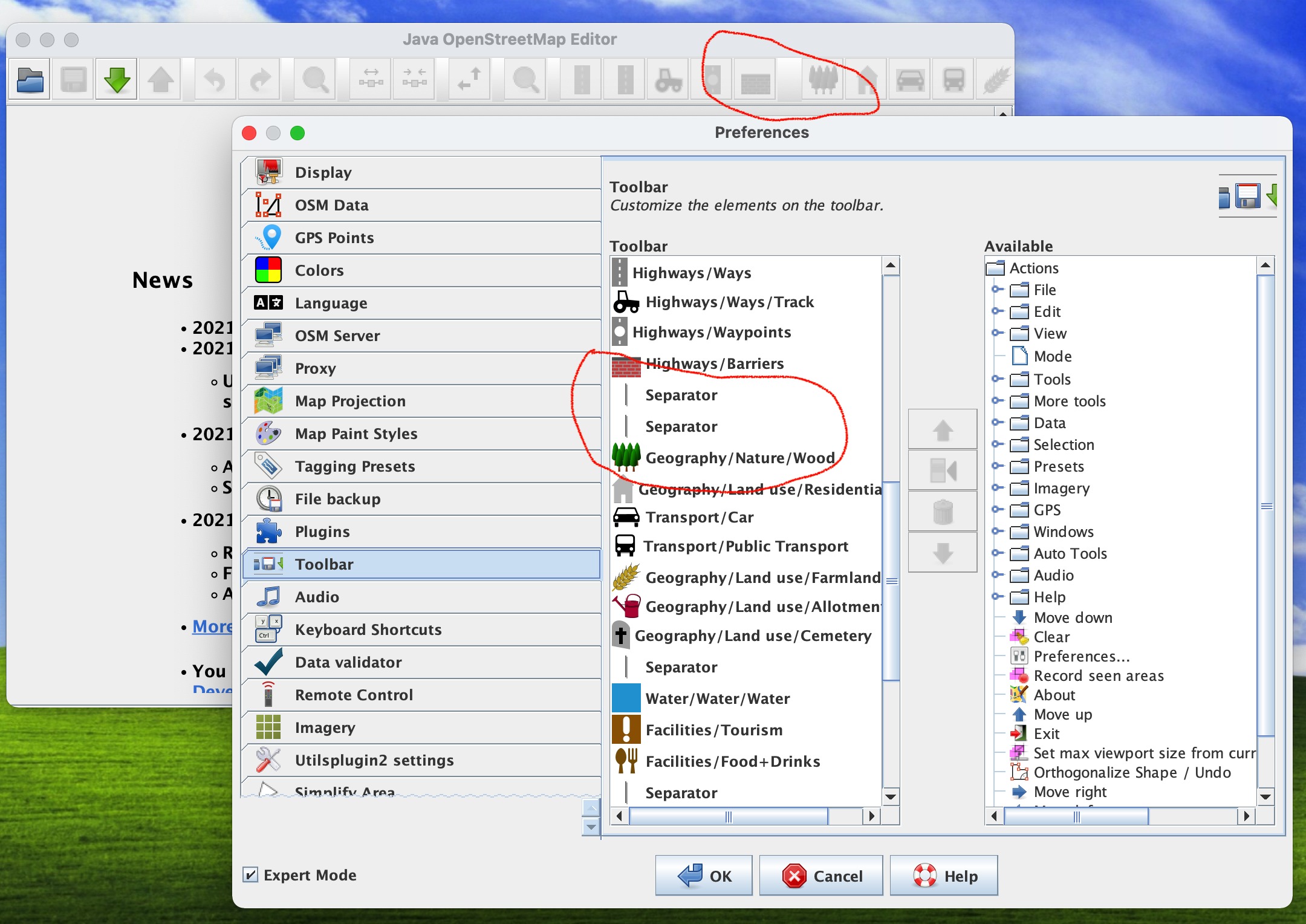Click the trash remove button between lists

point(942,512)
